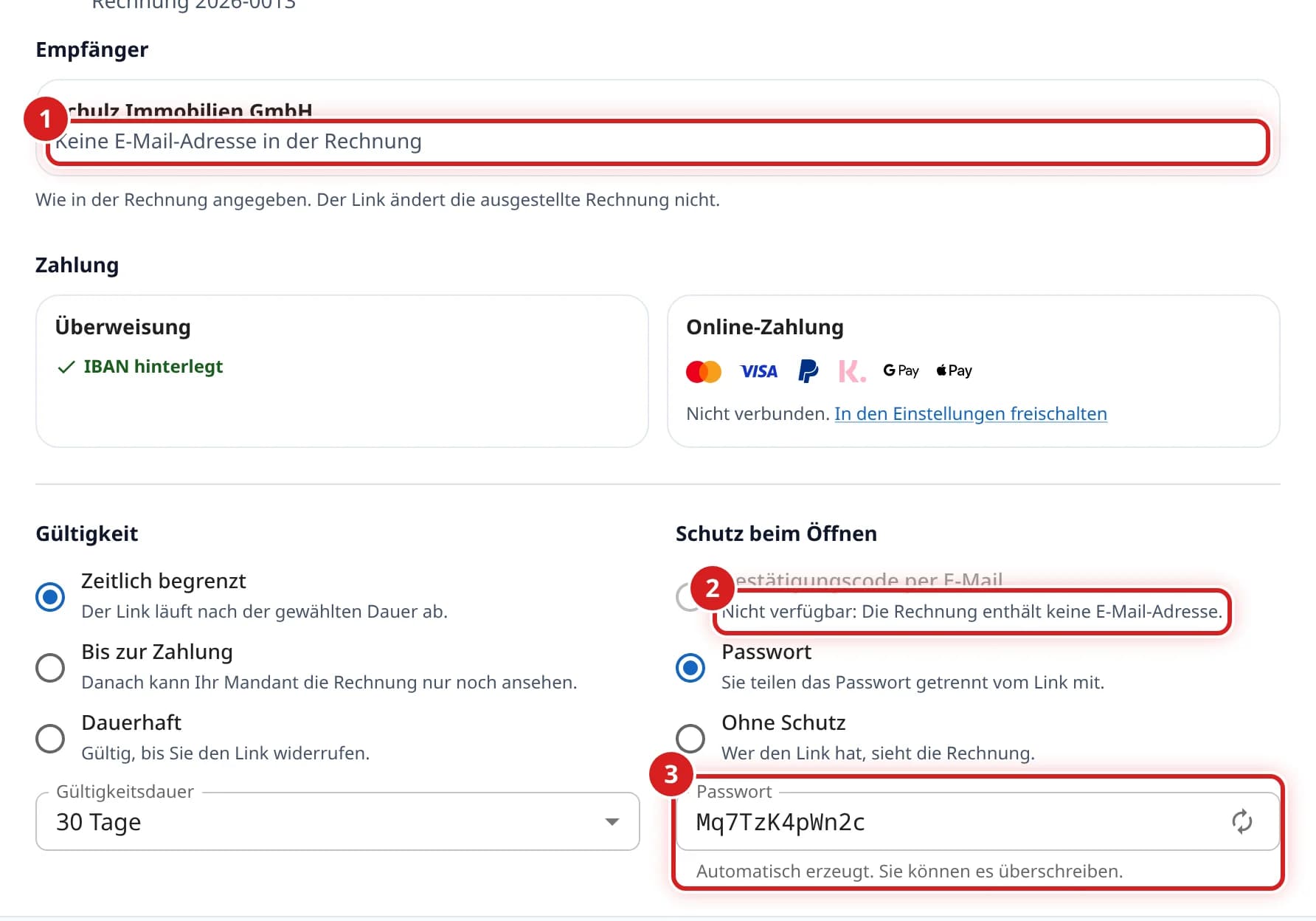Screen dimensions: 1316x921
Task: Click Gültig, bis Sie den Link widerrufen text
Action: pos(225,753)
